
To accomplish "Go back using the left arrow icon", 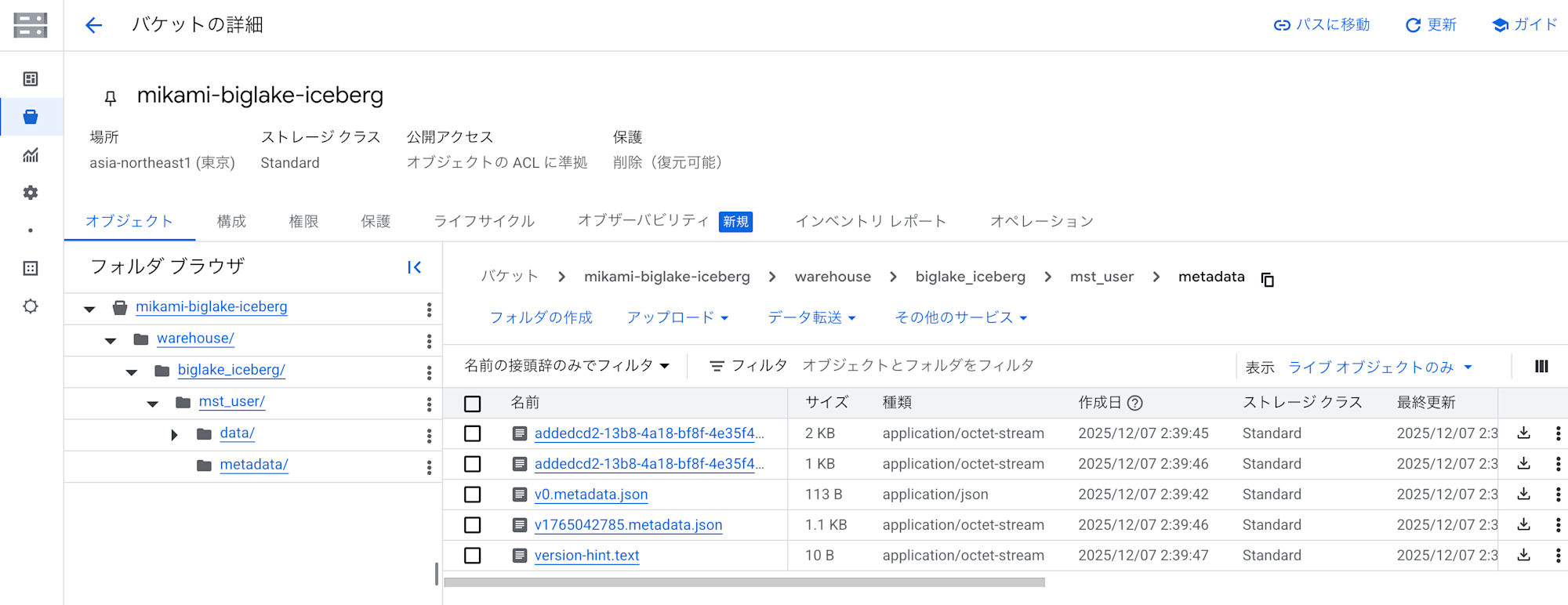I will [x=94, y=25].
